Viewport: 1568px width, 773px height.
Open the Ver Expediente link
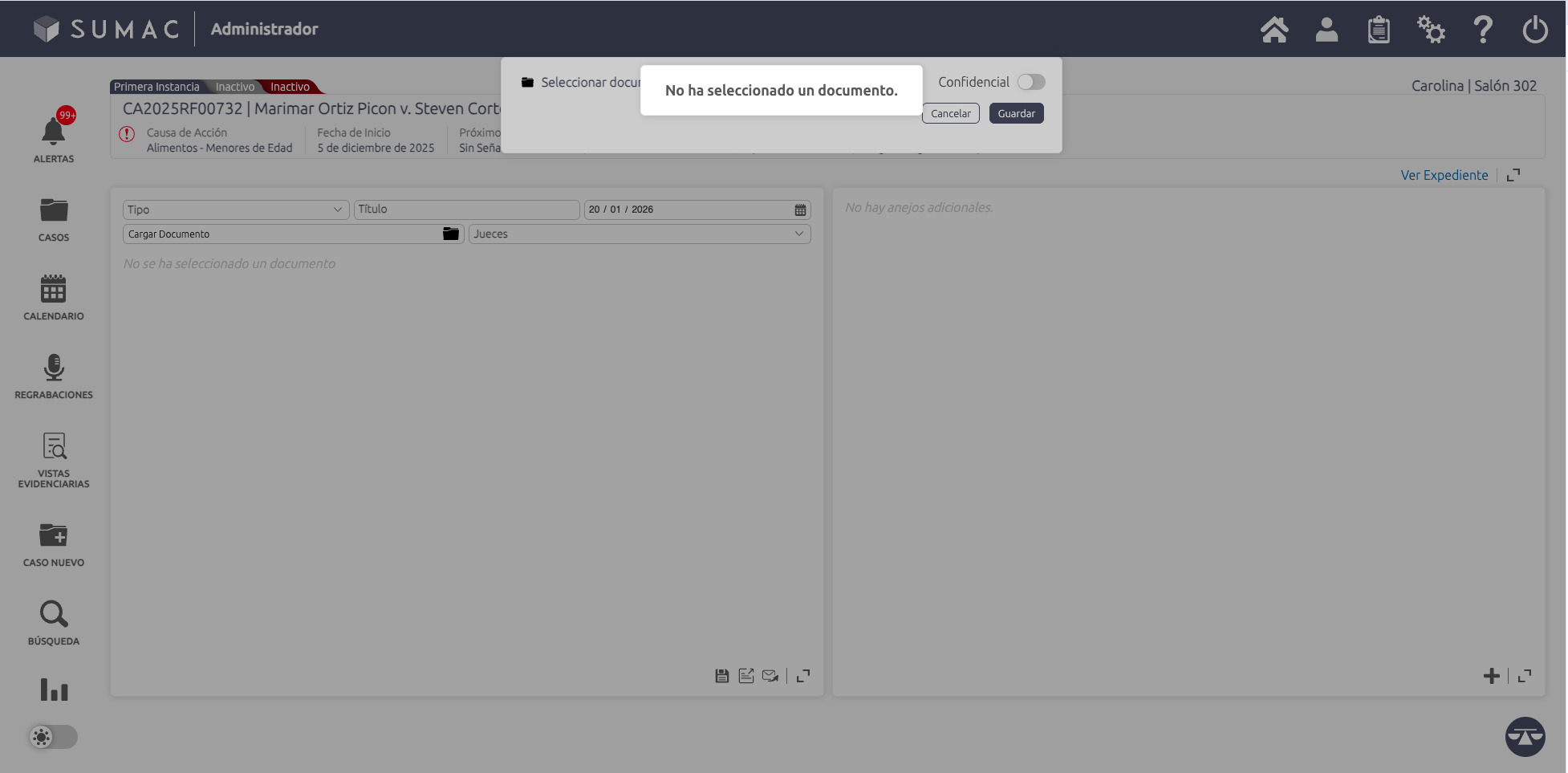(x=1444, y=175)
